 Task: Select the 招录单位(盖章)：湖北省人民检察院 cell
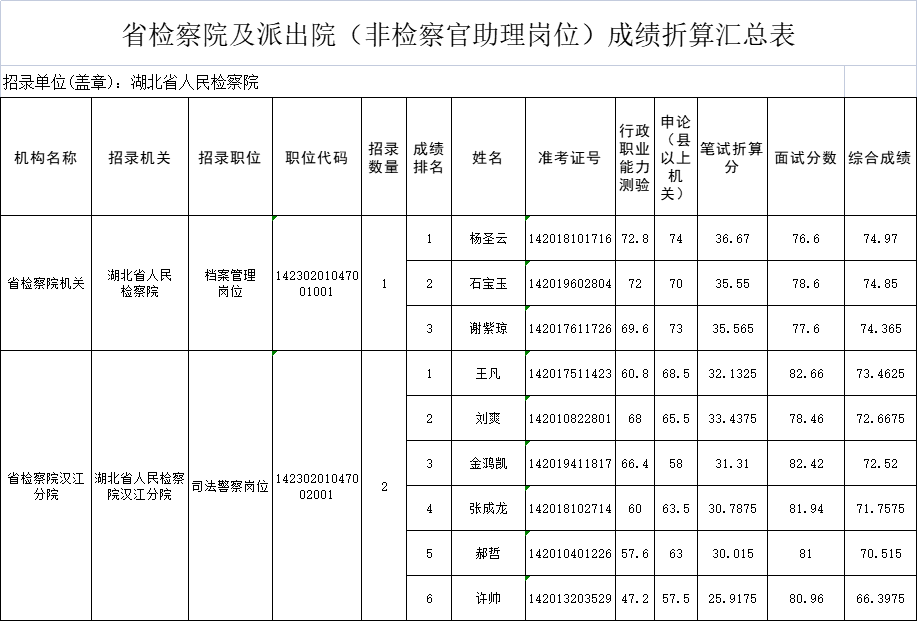[422, 81]
